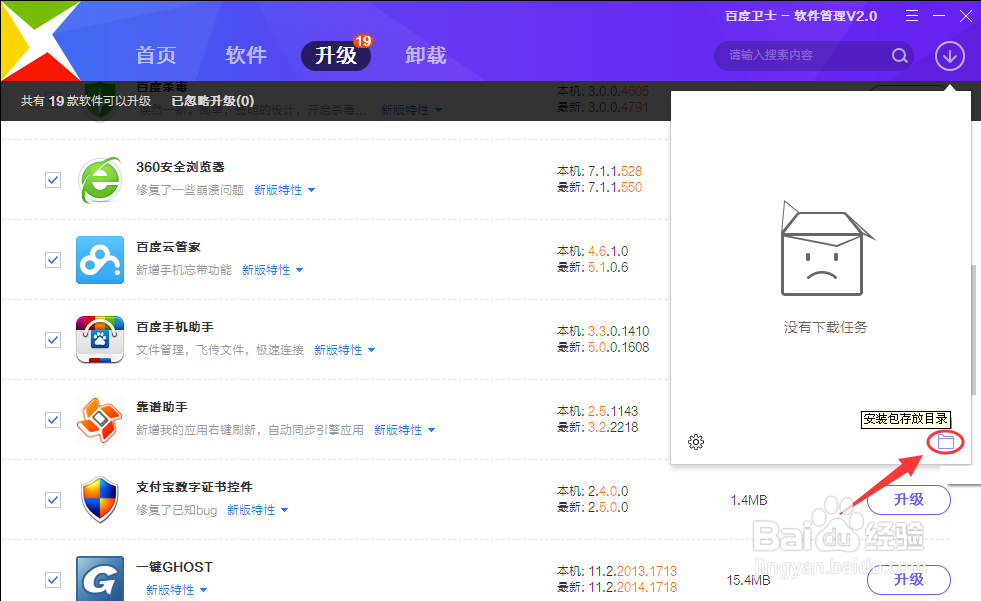Uncheck the 百度云管家 checkbox

tap(53, 259)
